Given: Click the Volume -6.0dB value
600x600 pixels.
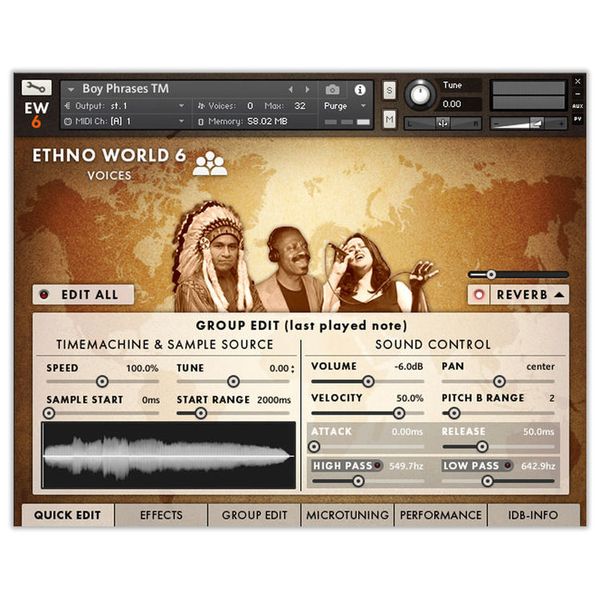Looking at the screenshot, I should click(409, 366).
